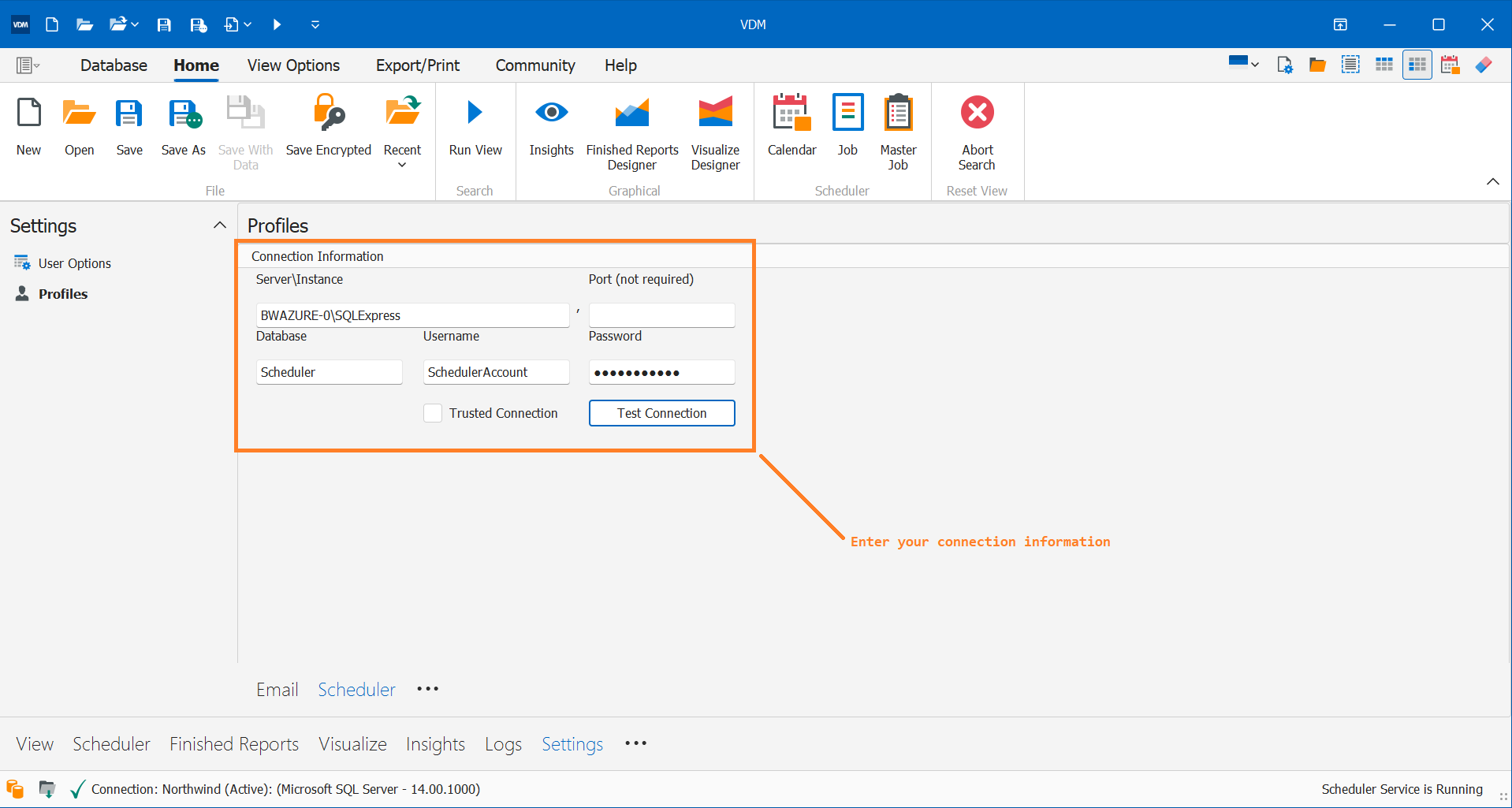Click the dashed-border list view icon
This screenshot has height=808, width=1512.
coord(1350,65)
